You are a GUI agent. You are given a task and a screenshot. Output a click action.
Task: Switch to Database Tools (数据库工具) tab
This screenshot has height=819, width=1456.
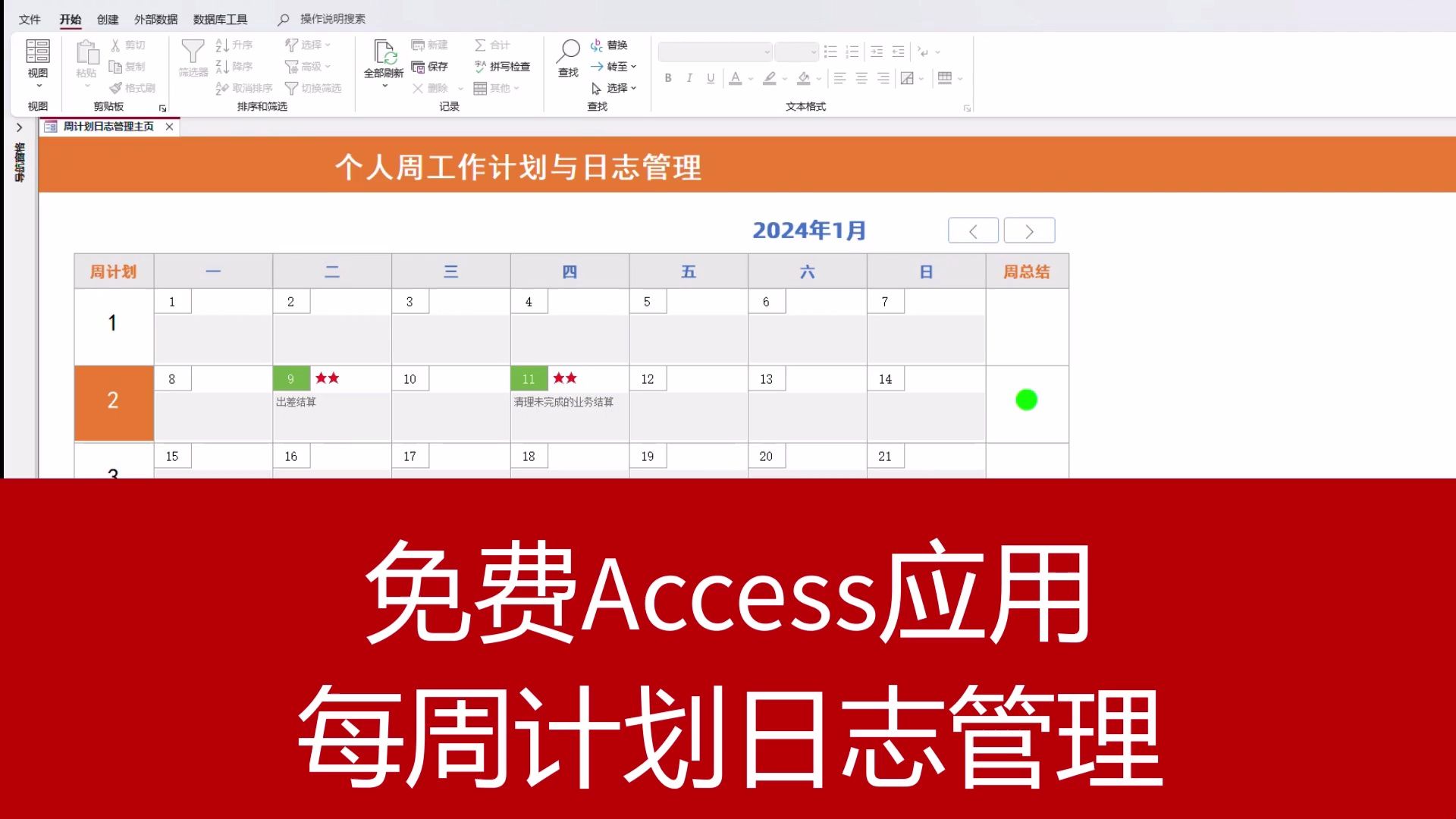click(x=220, y=19)
